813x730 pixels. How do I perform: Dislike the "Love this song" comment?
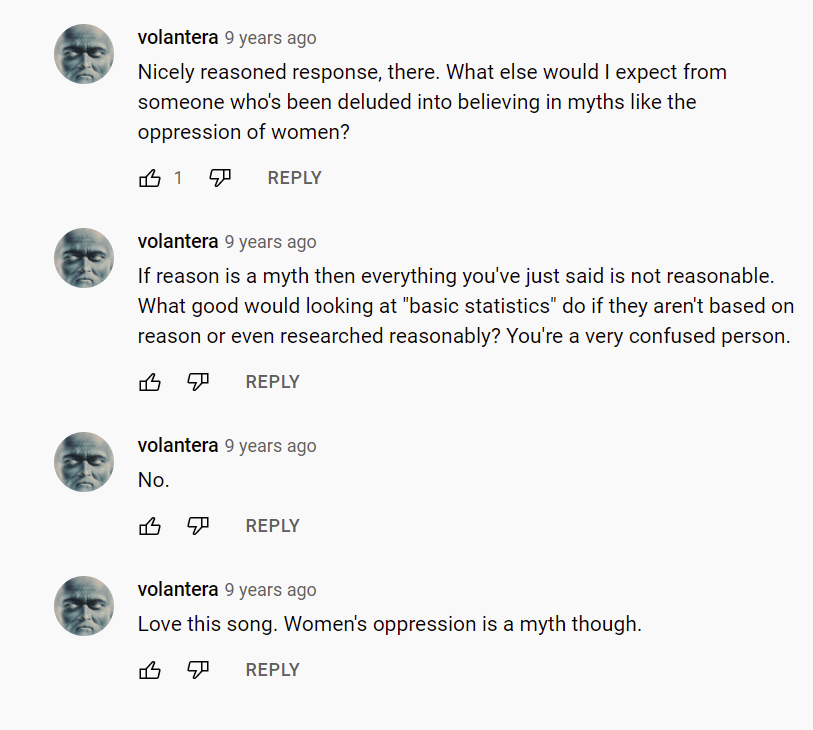coord(198,670)
